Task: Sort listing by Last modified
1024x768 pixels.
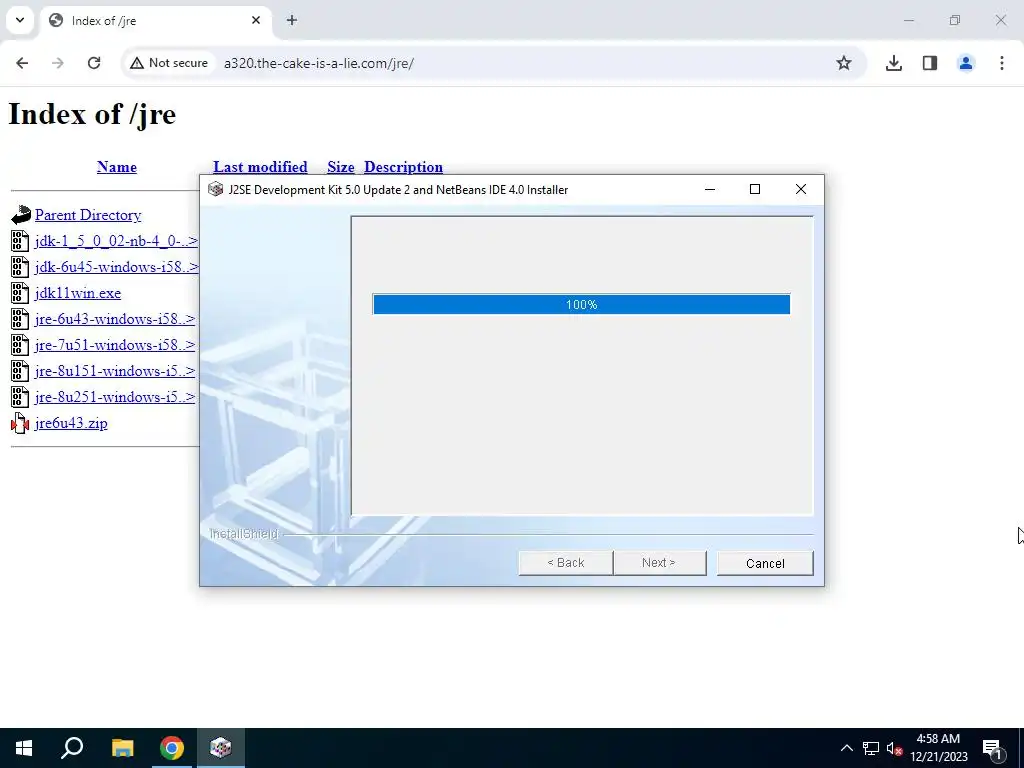Action: pos(260,167)
